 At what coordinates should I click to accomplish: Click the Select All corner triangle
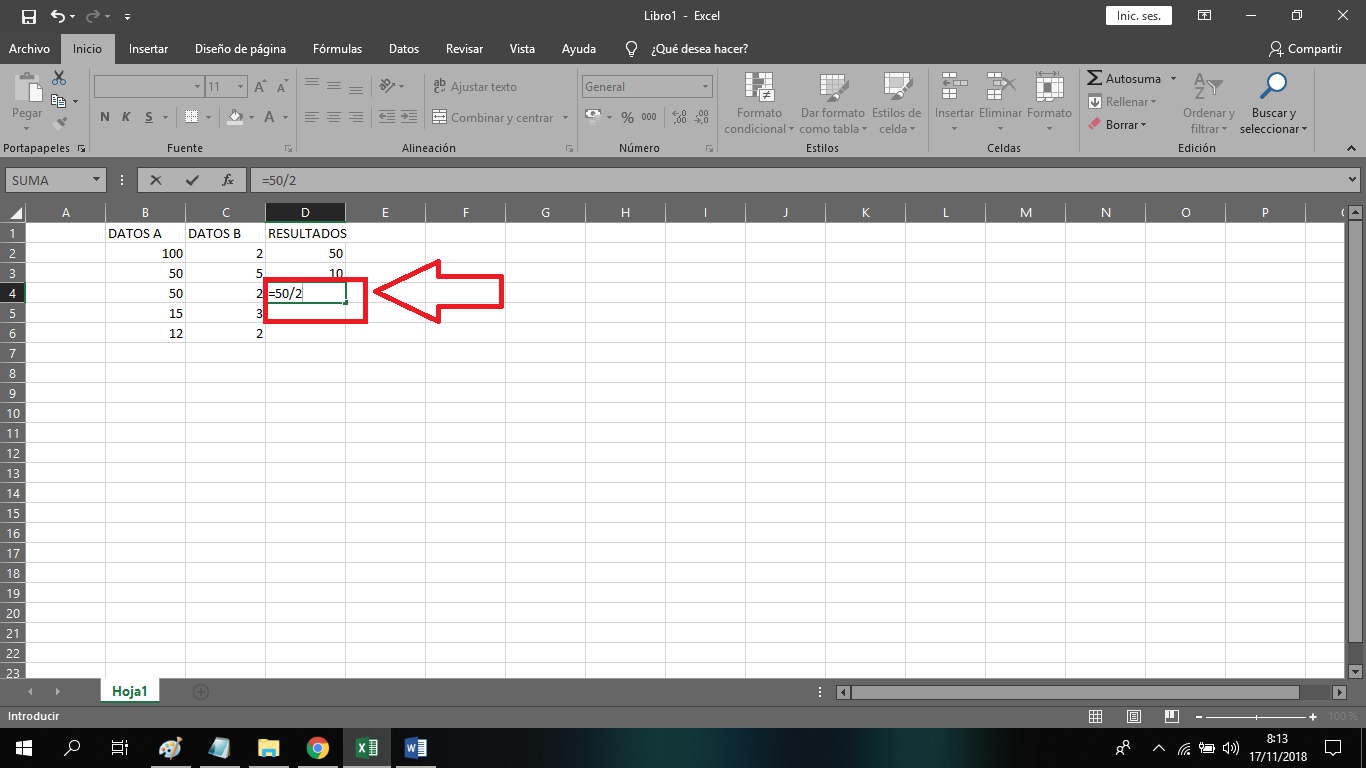click(x=14, y=212)
